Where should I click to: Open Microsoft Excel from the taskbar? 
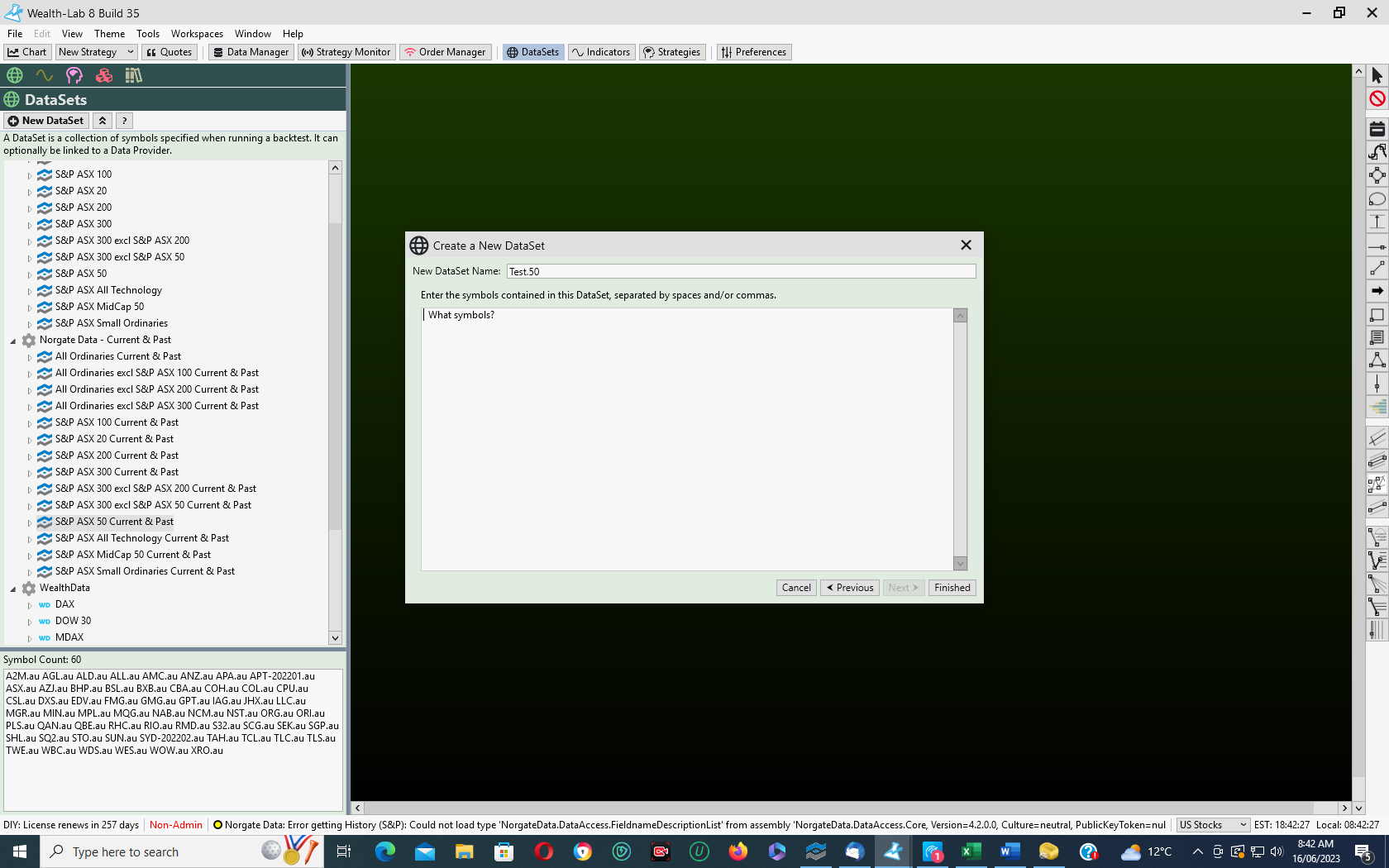click(x=971, y=851)
